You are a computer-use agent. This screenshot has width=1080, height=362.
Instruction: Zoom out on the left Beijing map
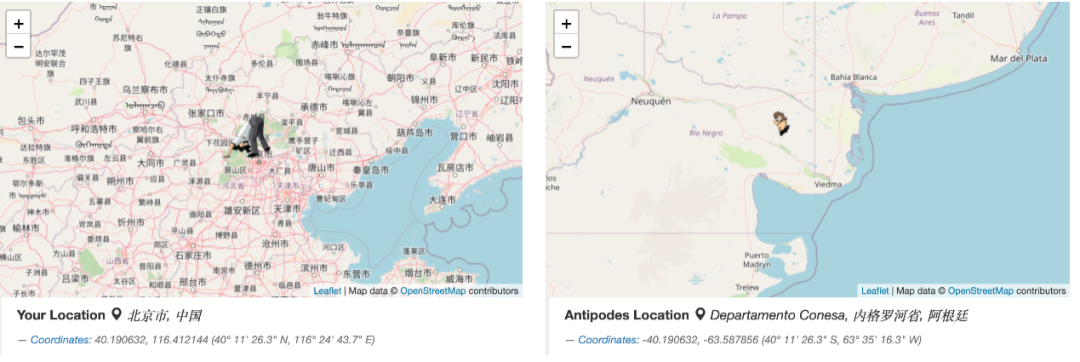18,46
